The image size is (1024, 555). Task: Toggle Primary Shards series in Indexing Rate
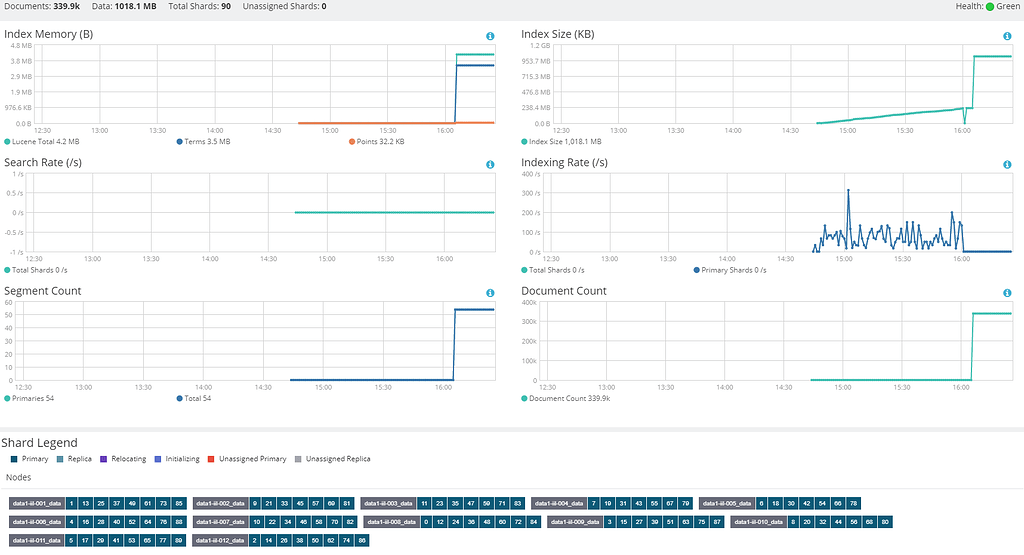coord(729,270)
